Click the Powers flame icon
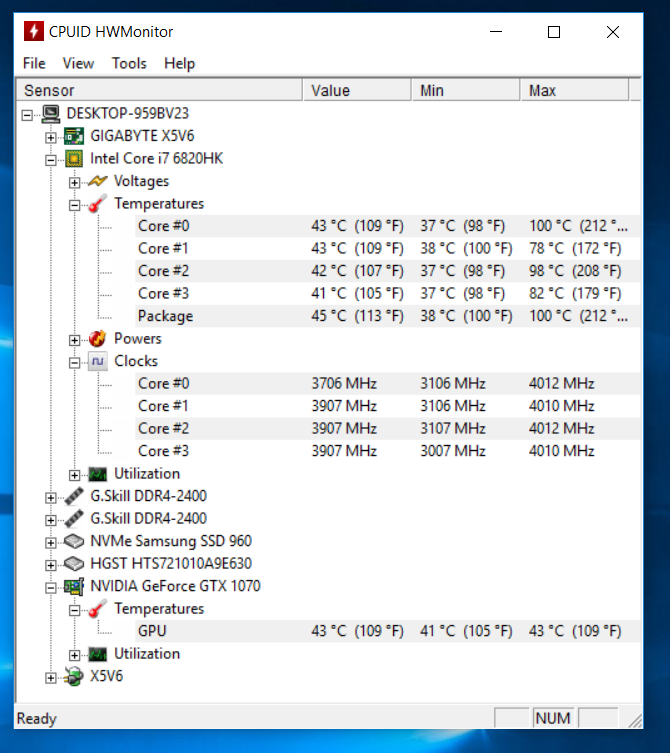Screen dimensions: 670x753 97,339
